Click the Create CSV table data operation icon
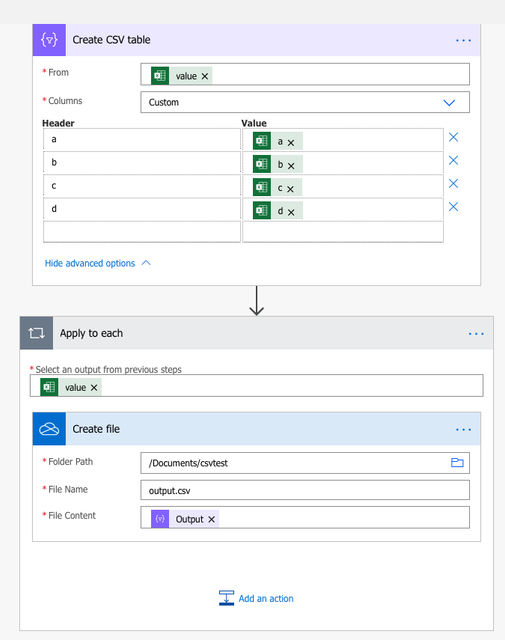Screen dimensions: 505x640 pyautogui.click(x=49, y=40)
